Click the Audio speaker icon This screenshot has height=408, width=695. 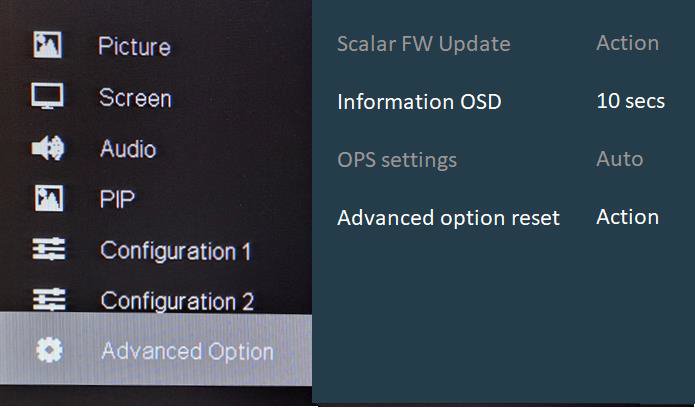tap(47, 148)
